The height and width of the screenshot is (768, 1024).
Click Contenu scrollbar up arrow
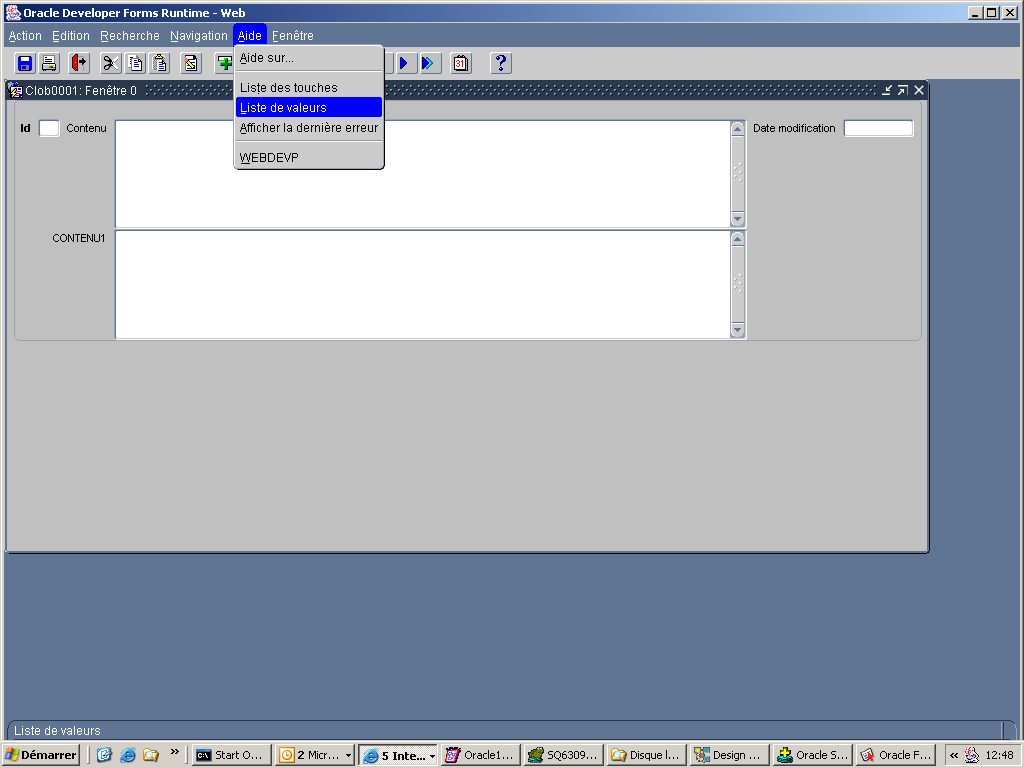coord(737,129)
